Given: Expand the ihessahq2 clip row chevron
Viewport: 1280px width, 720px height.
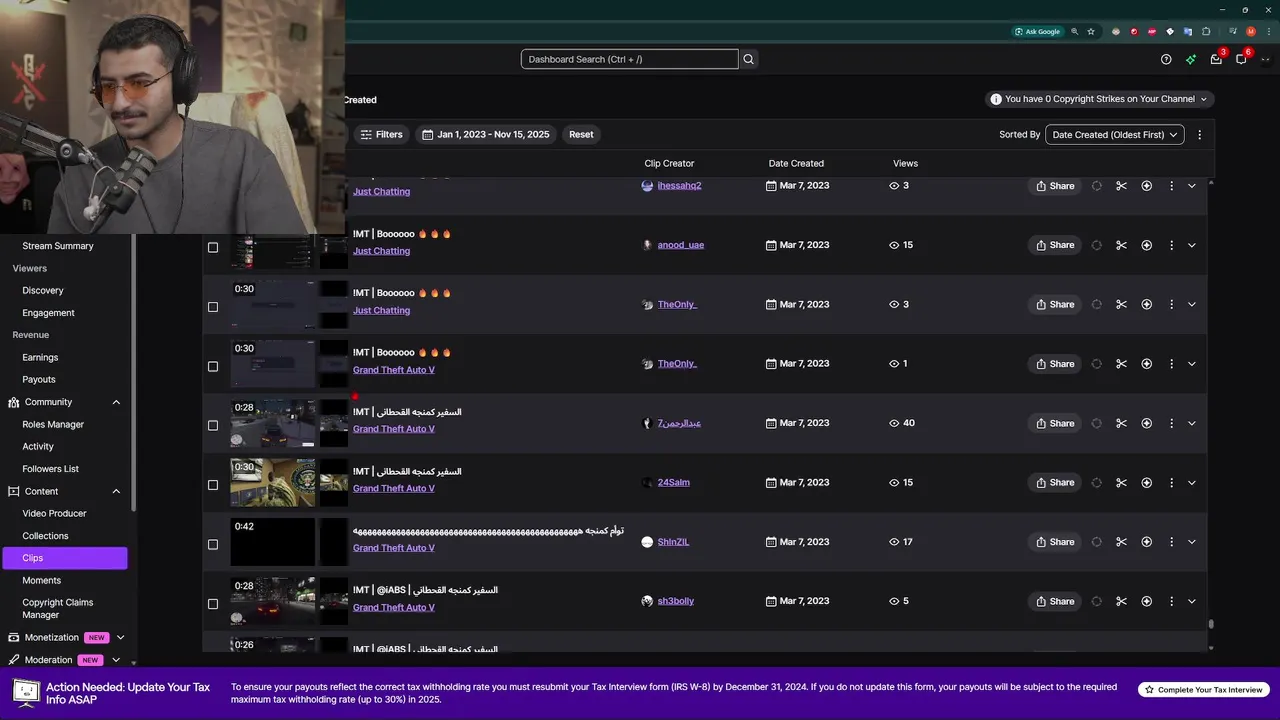Looking at the screenshot, I should [x=1191, y=186].
